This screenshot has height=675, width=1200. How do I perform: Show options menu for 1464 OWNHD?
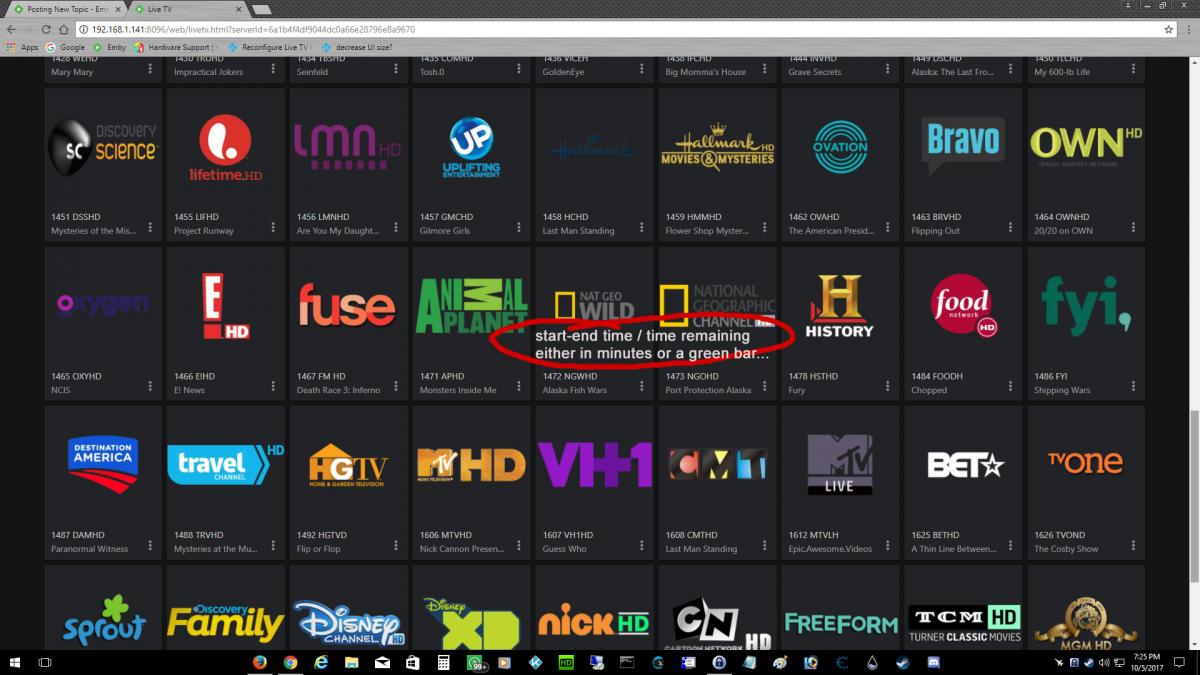(x=1134, y=227)
